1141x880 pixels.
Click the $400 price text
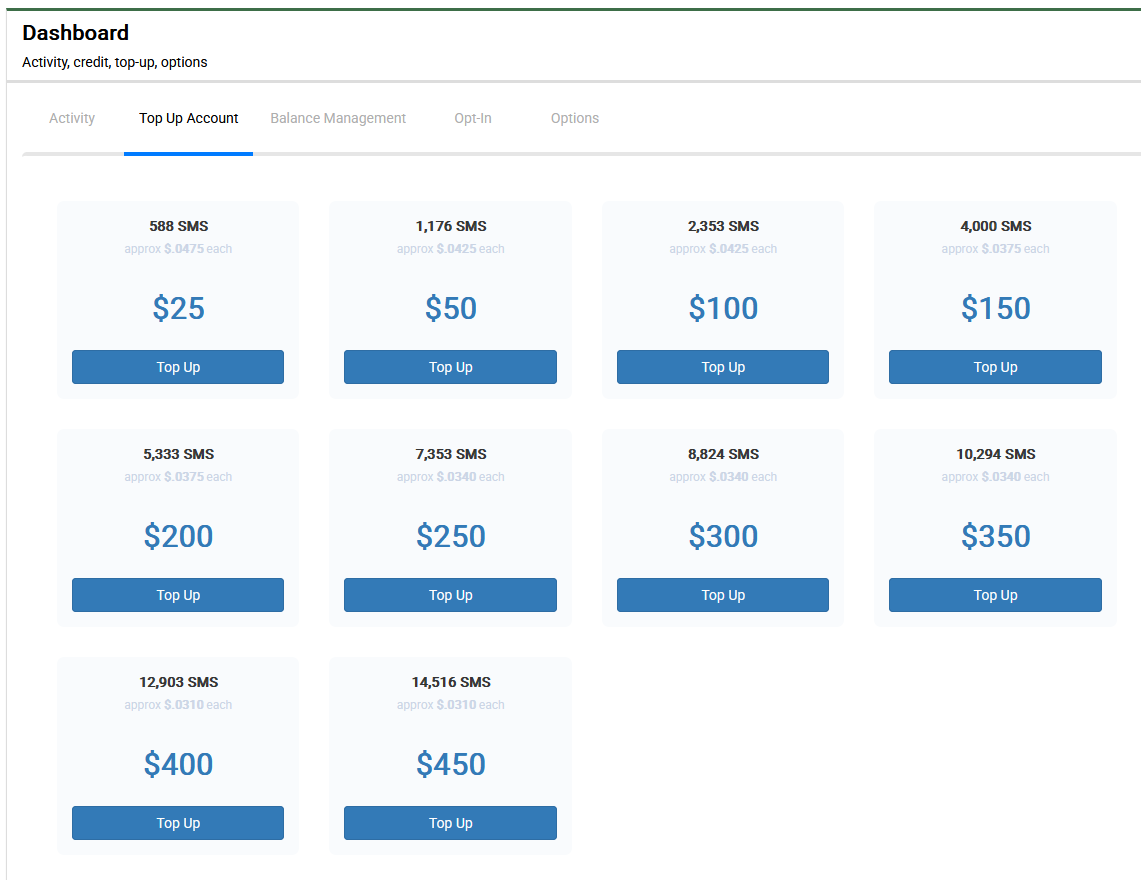coord(178,764)
